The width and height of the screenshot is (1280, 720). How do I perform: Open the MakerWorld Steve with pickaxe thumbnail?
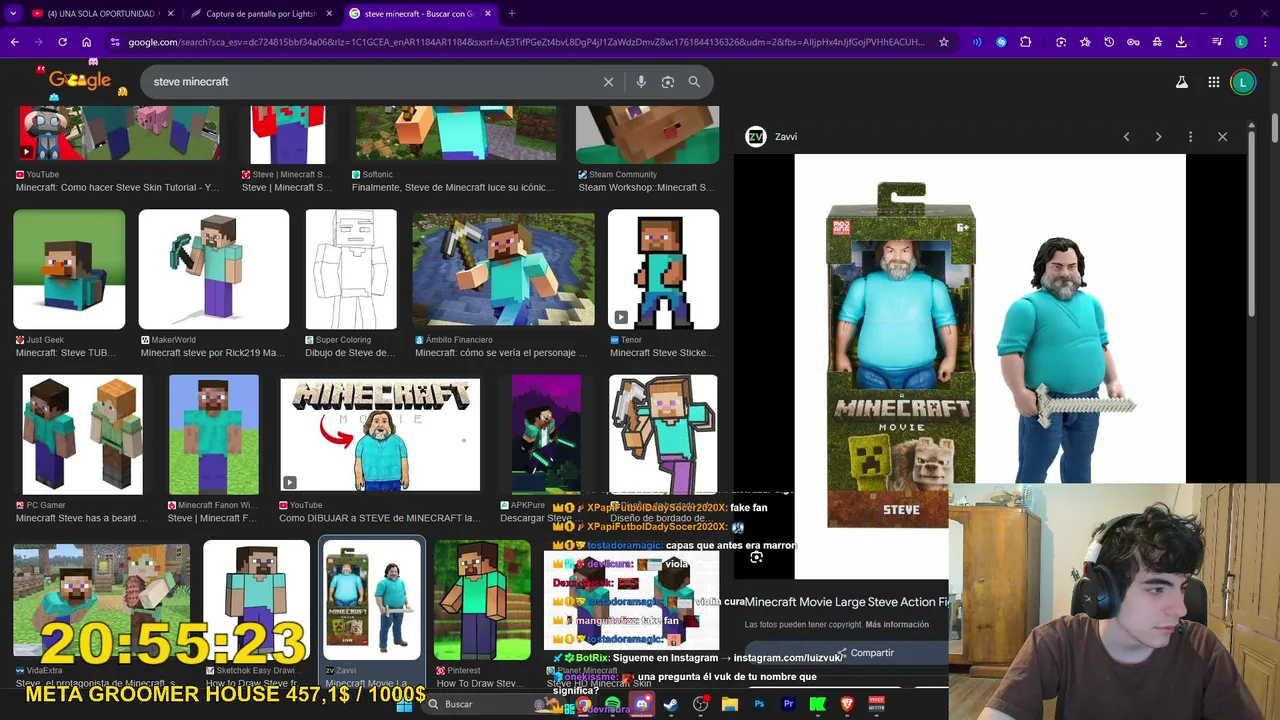click(x=214, y=269)
